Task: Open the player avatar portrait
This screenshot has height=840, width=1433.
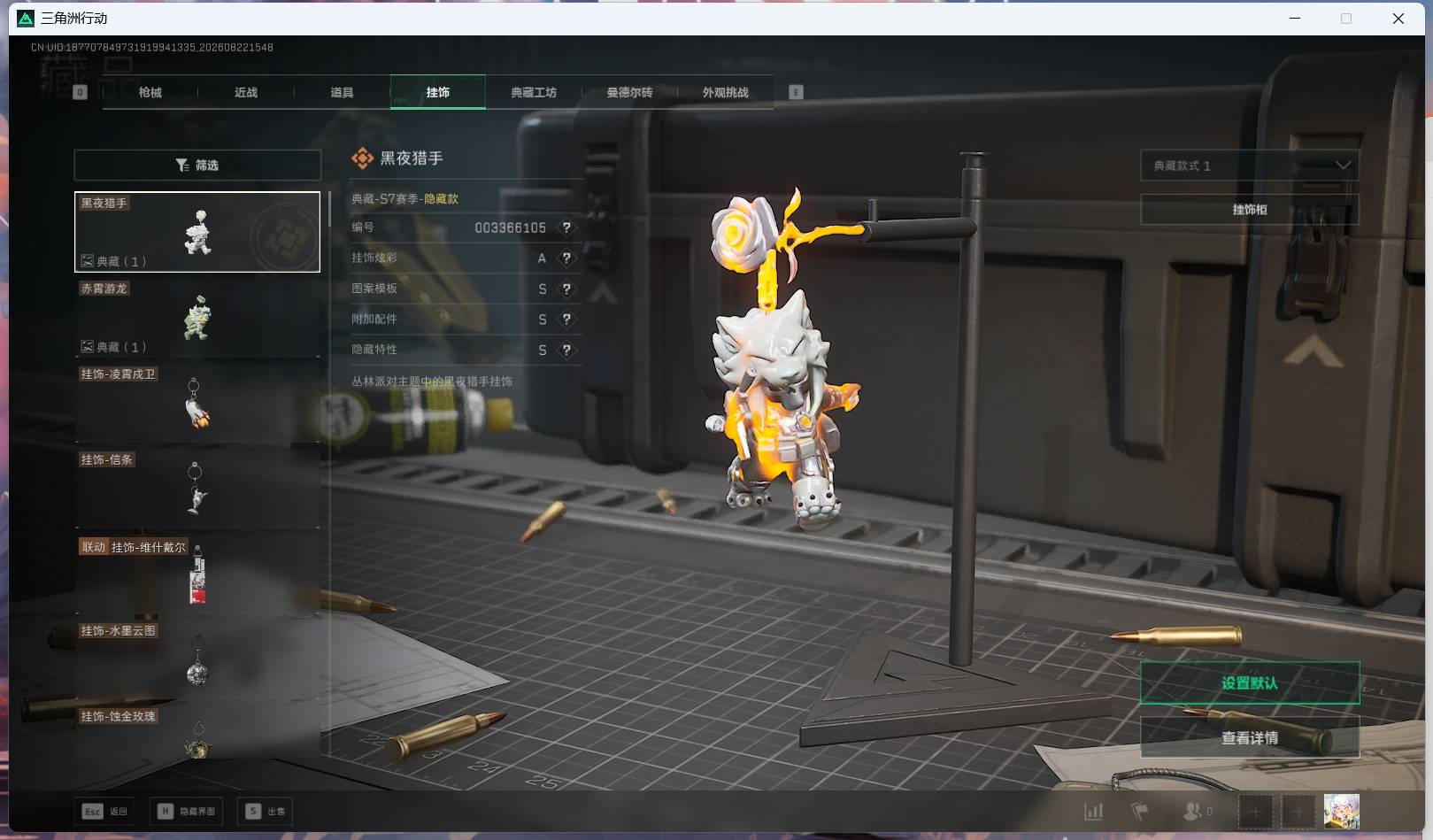Action: click(x=1341, y=811)
